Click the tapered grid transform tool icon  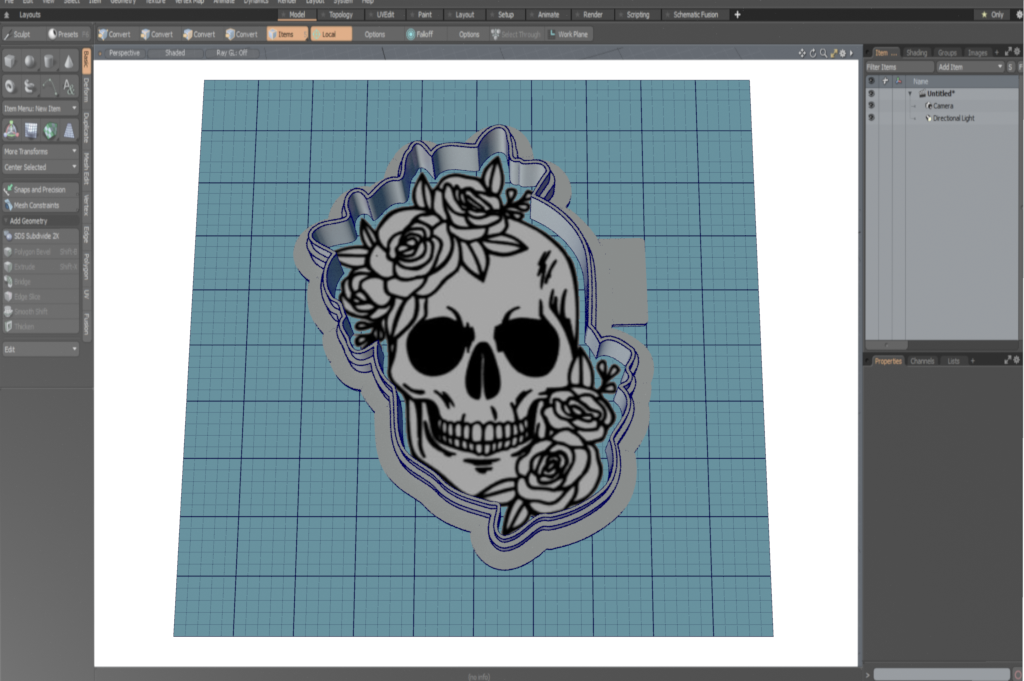69,131
